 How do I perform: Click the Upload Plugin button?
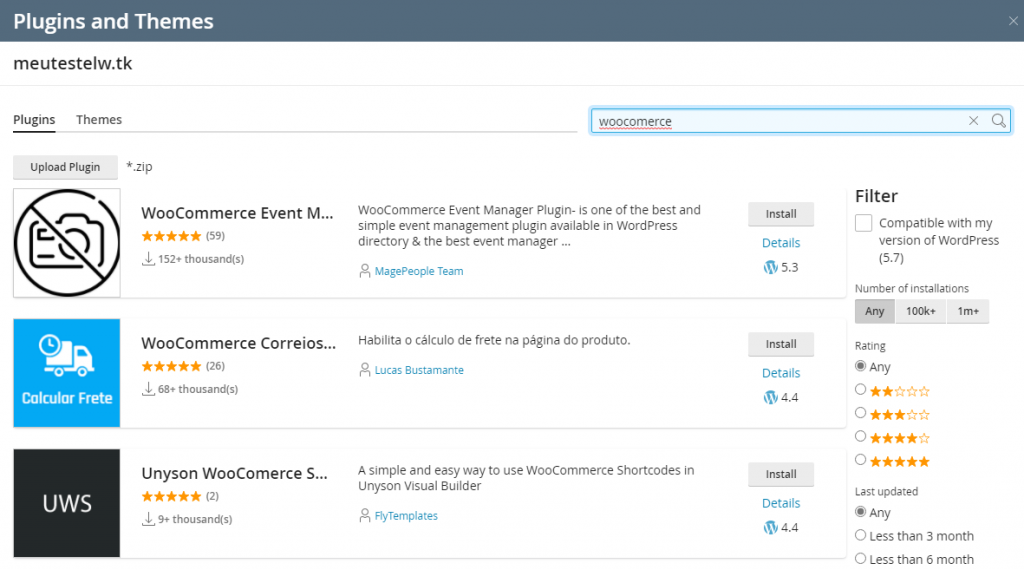coord(65,167)
